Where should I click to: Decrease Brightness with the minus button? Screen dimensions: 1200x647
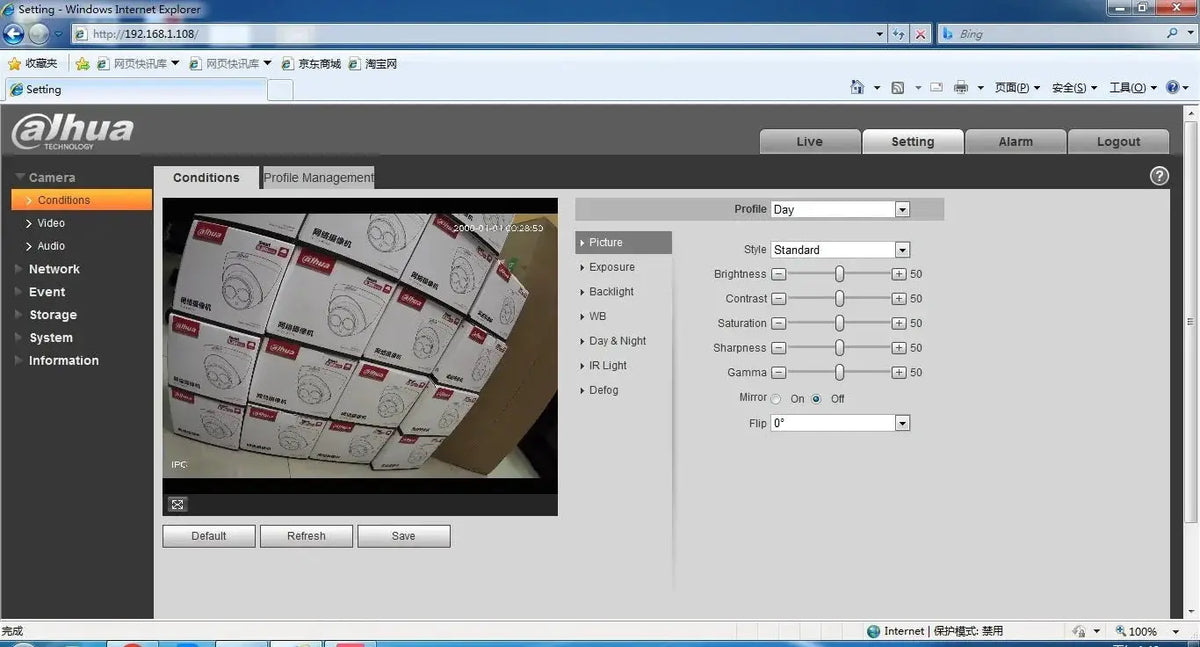click(x=779, y=274)
